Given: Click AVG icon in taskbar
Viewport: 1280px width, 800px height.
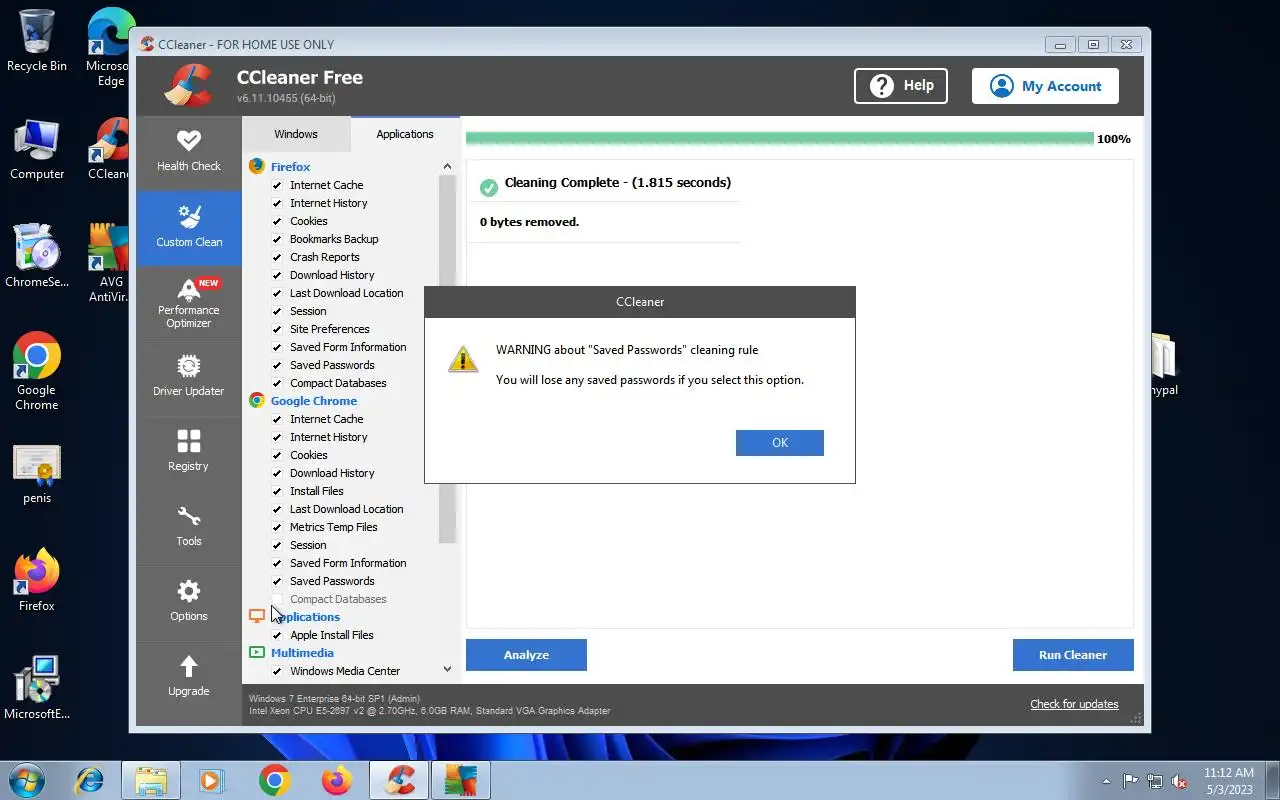Looking at the screenshot, I should [461, 780].
